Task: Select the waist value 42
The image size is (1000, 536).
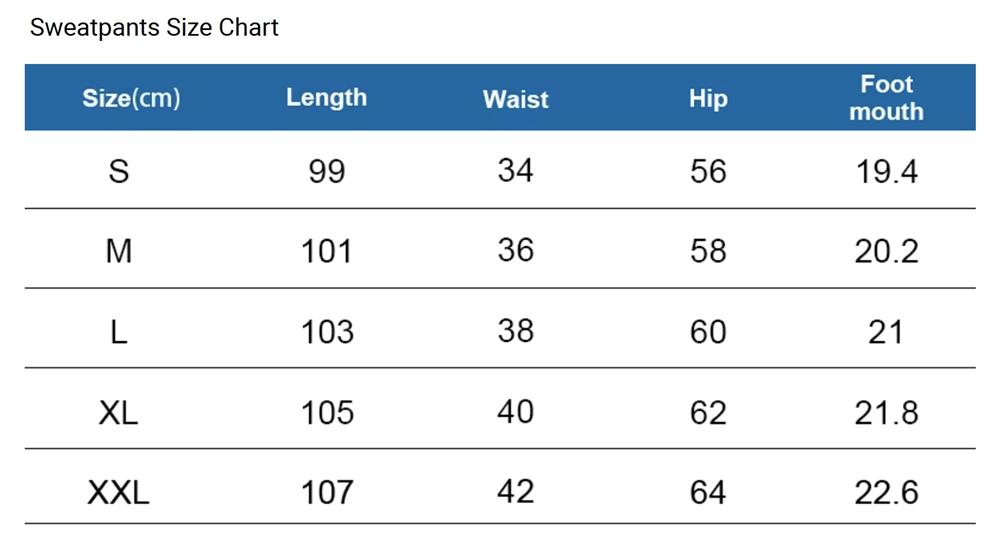Action: click(515, 491)
